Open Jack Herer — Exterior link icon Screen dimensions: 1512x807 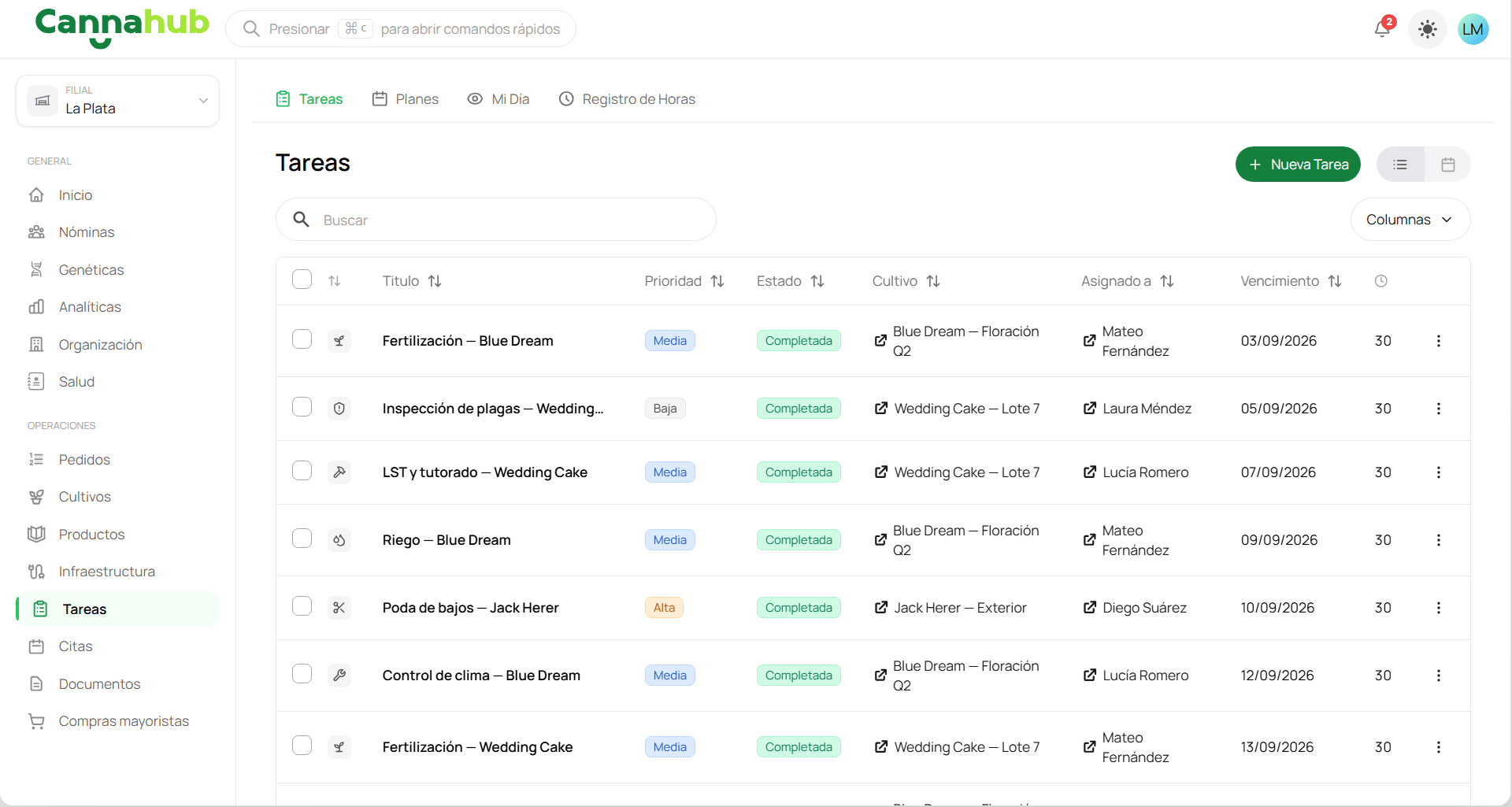click(881, 608)
